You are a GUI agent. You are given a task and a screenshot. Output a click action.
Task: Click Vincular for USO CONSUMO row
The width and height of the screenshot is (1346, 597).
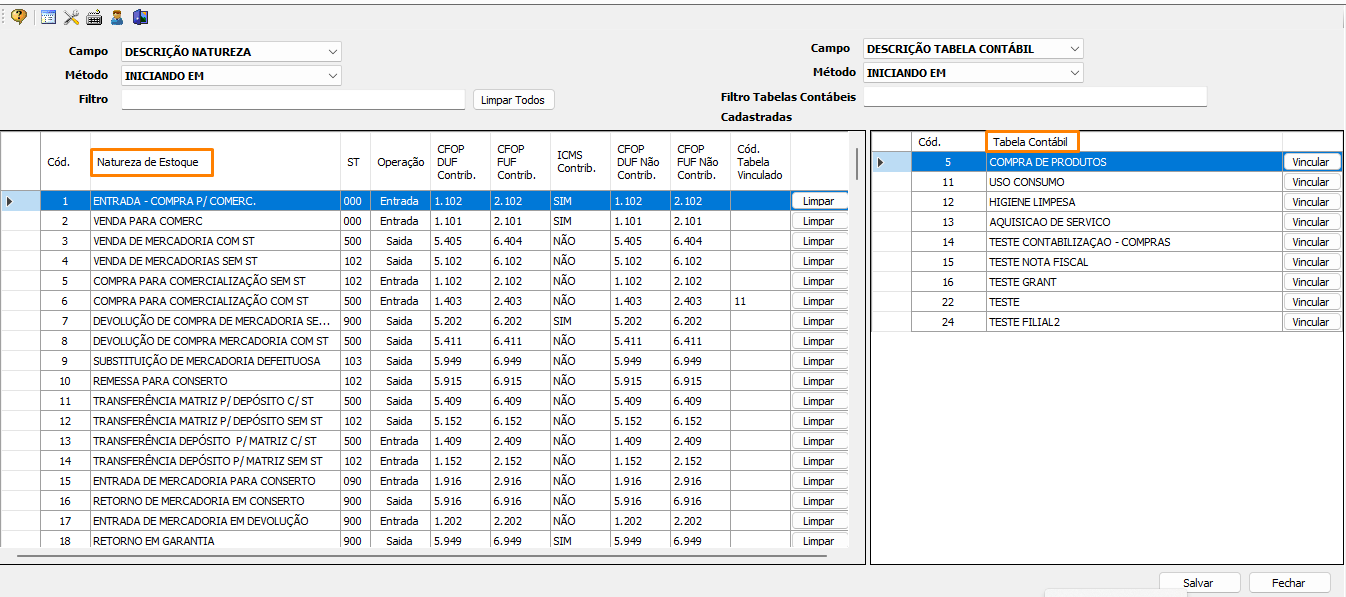tap(1311, 182)
